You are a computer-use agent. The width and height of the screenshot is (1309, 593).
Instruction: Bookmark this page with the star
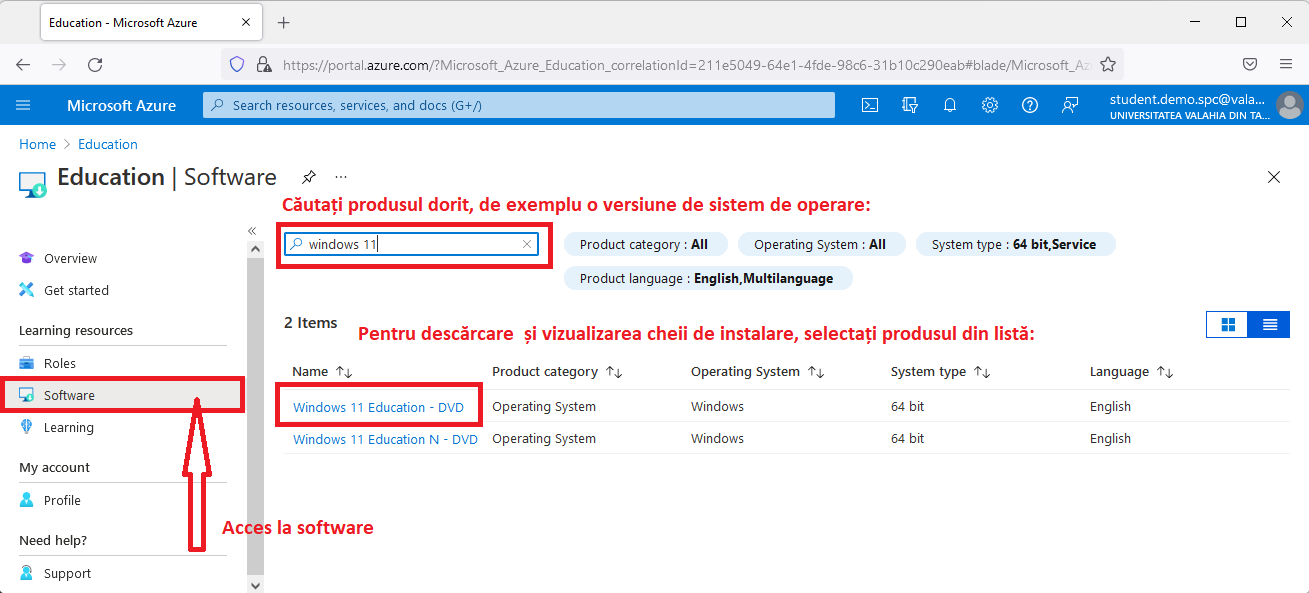tap(1108, 64)
